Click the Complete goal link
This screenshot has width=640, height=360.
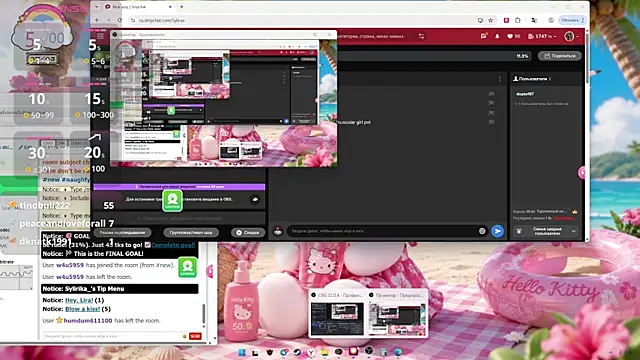[x=173, y=245]
